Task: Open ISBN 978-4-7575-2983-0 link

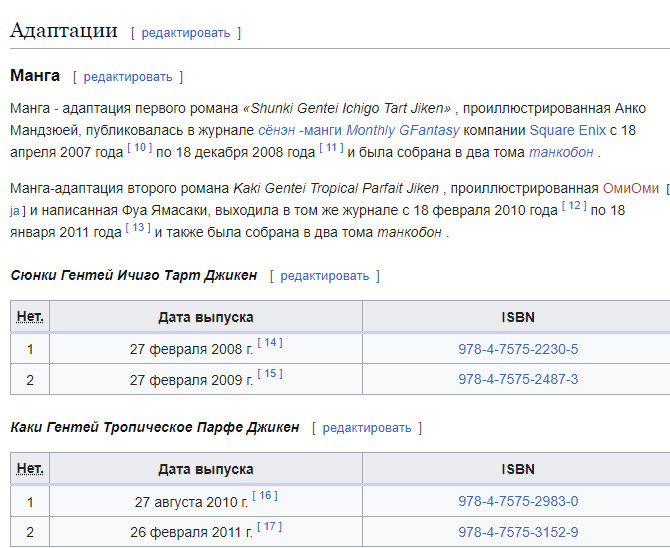Action: pos(518,502)
